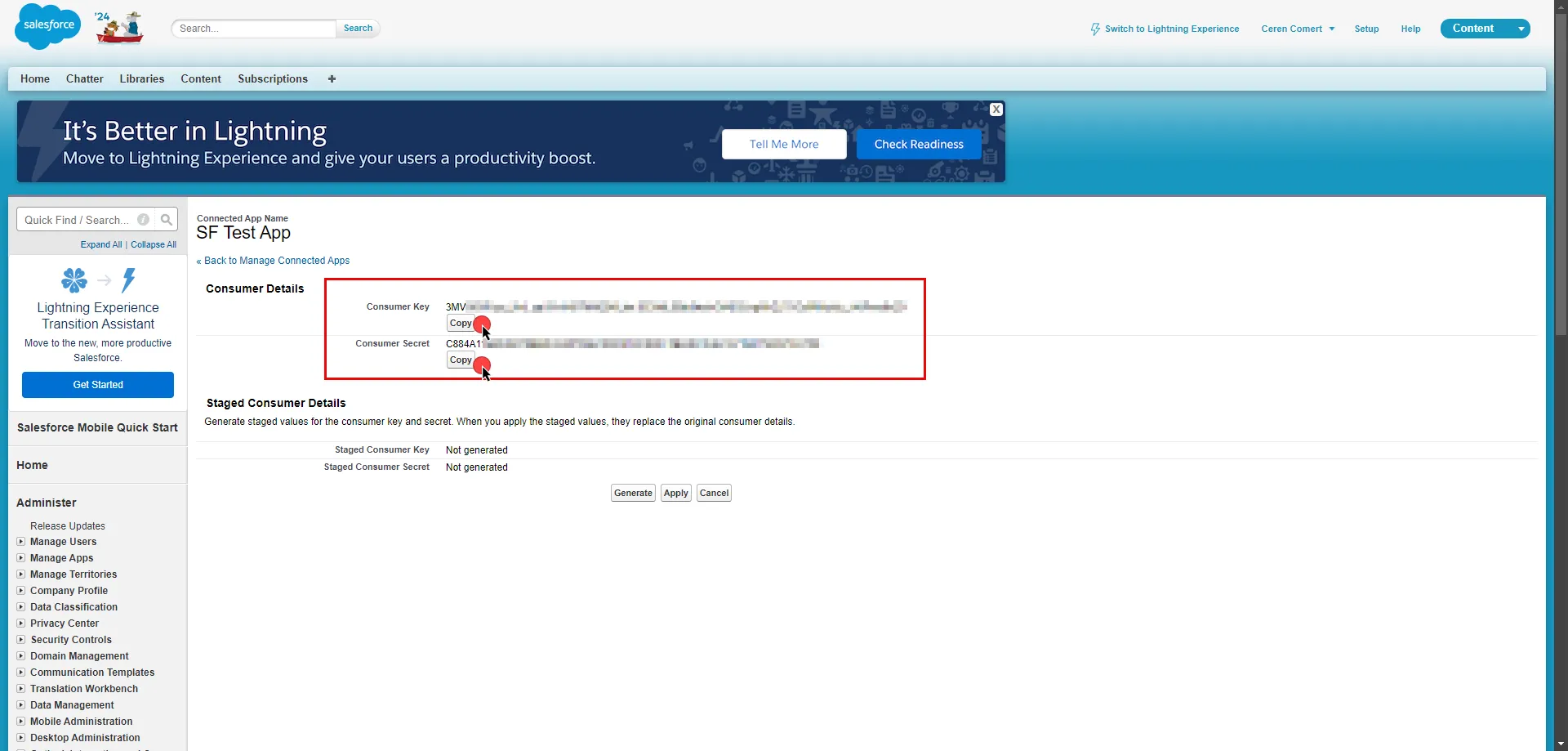
Task: Expand the Manage Users tree node
Action: [21, 542]
